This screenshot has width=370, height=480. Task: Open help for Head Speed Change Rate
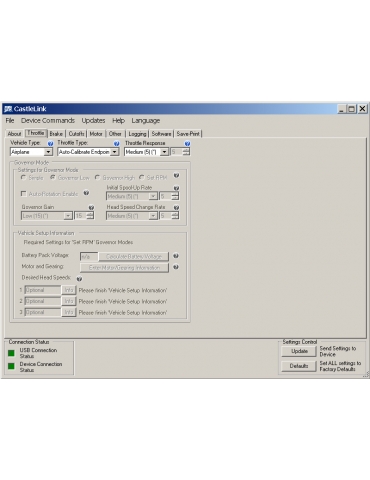point(176,207)
